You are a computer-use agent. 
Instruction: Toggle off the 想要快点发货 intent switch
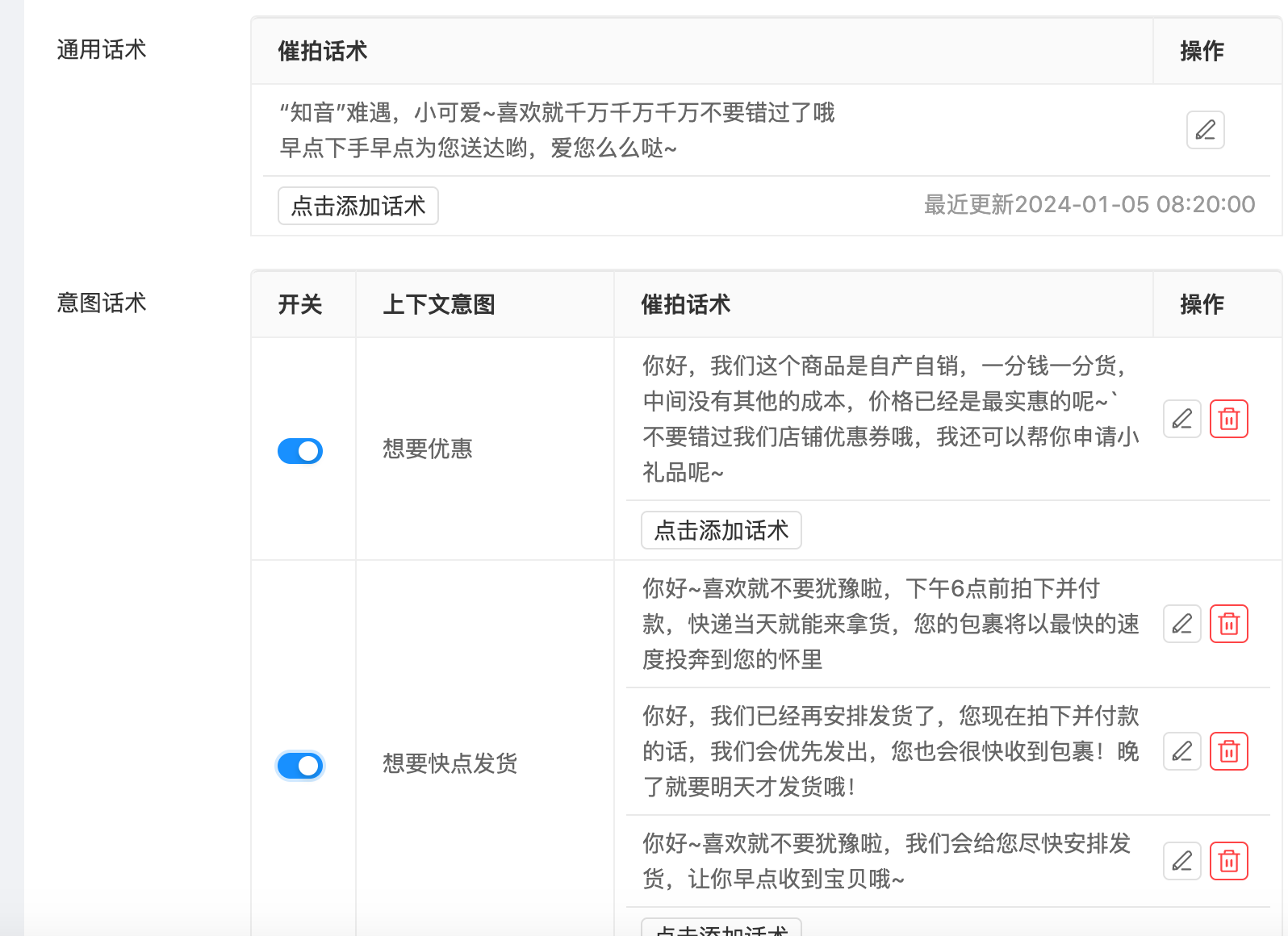point(300,766)
